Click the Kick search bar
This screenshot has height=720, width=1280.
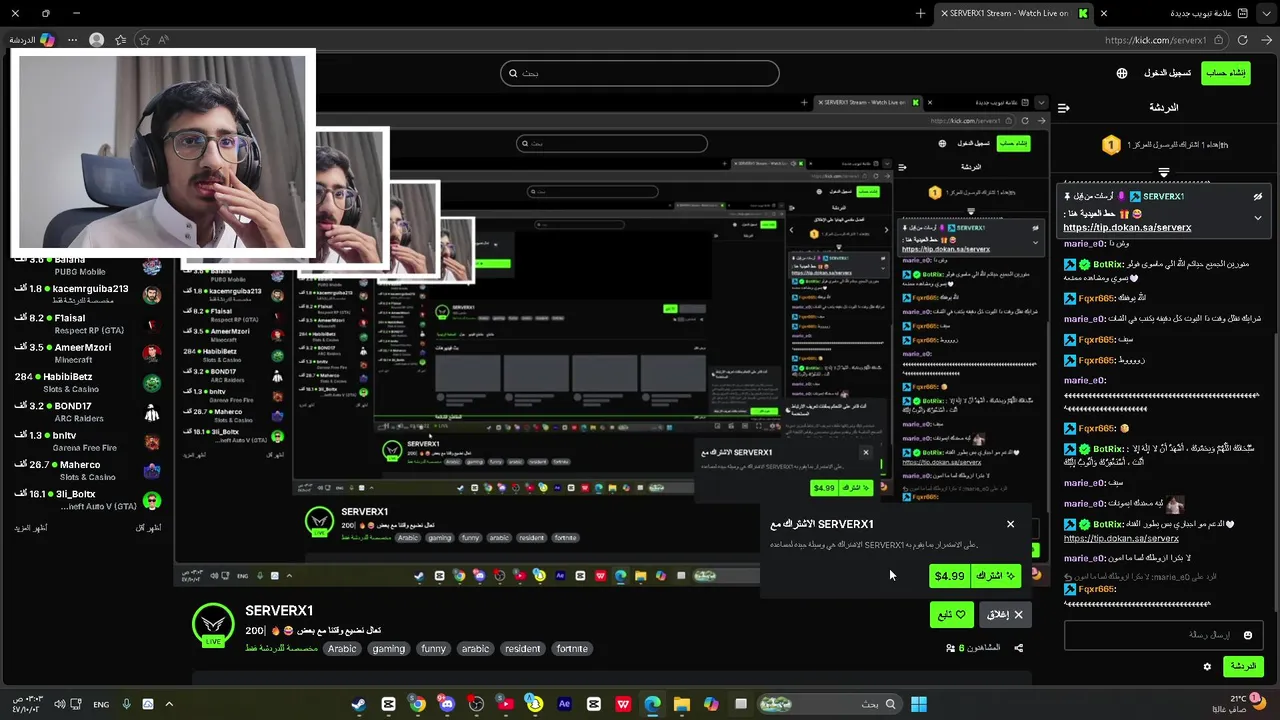[x=640, y=73]
